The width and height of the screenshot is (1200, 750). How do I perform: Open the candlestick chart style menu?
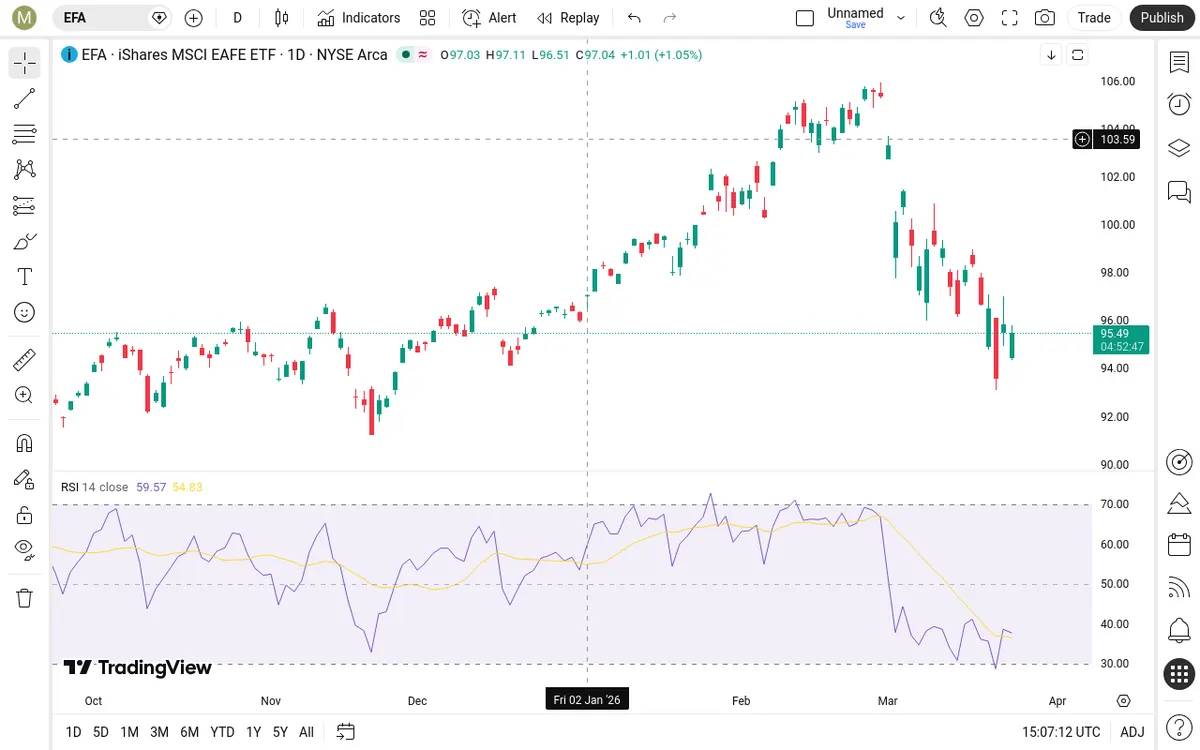pos(281,17)
